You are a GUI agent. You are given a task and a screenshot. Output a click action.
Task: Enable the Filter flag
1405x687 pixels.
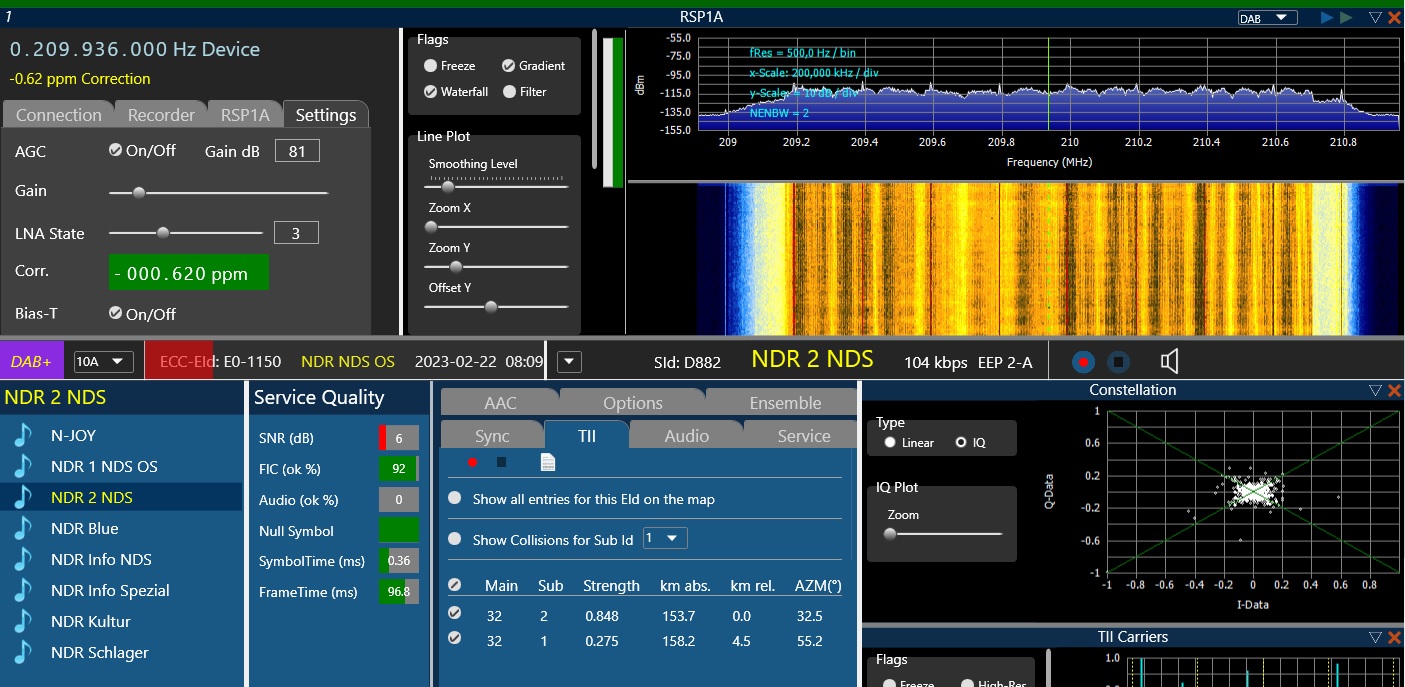[509, 91]
